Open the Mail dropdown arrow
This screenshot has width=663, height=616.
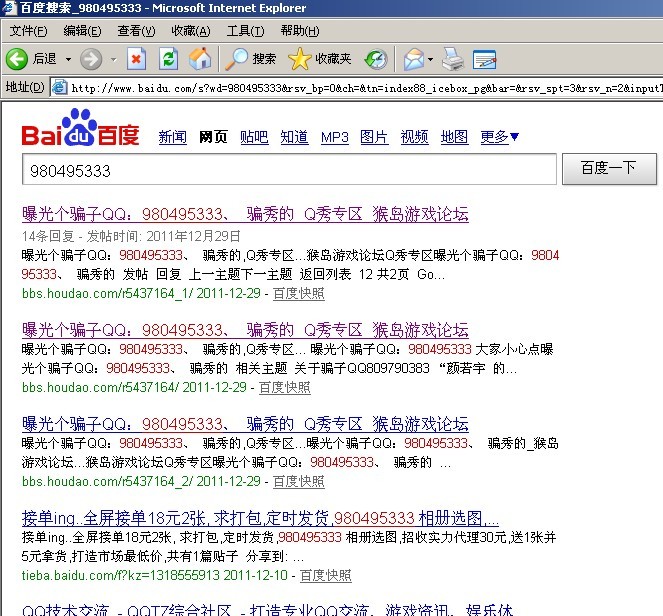(x=430, y=59)
